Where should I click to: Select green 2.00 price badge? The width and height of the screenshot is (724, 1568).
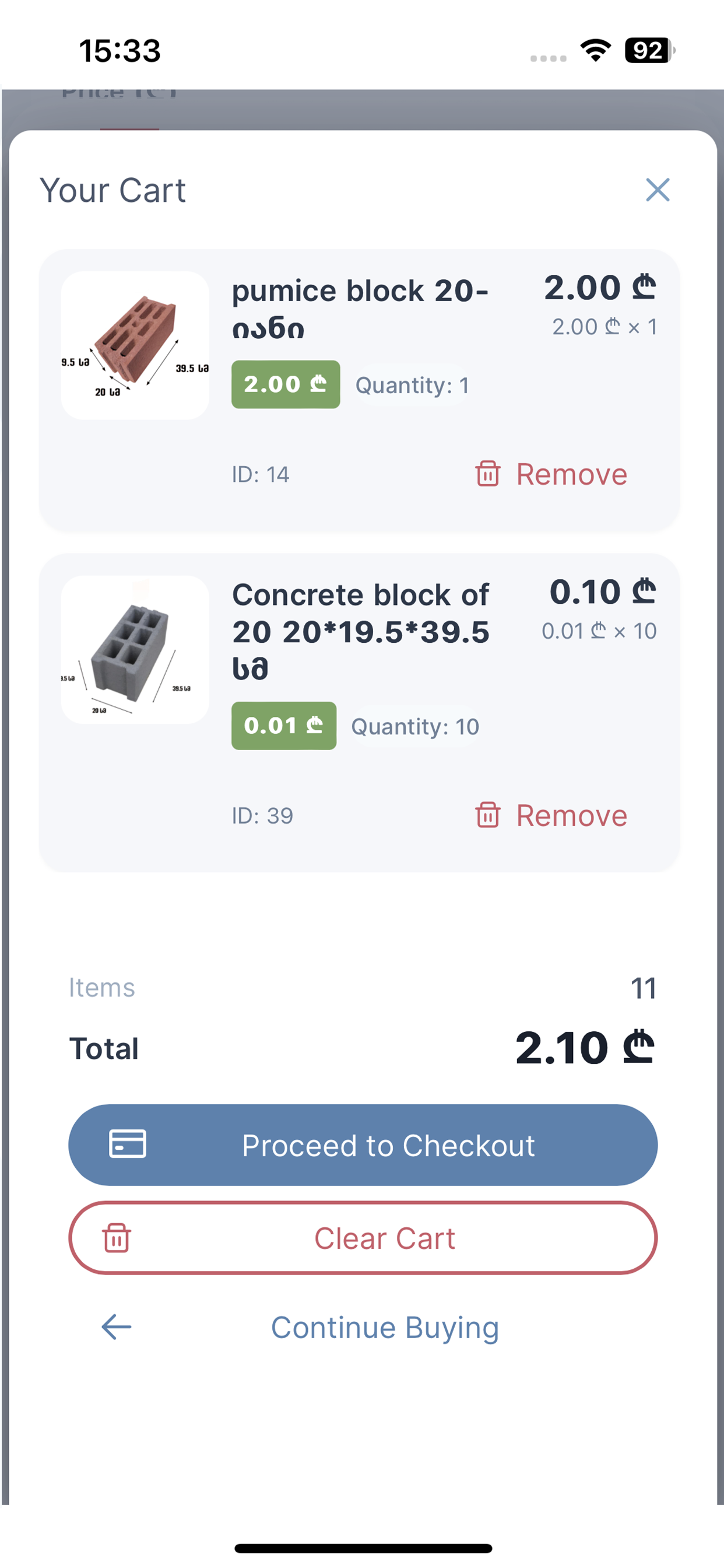pos(285,384)
